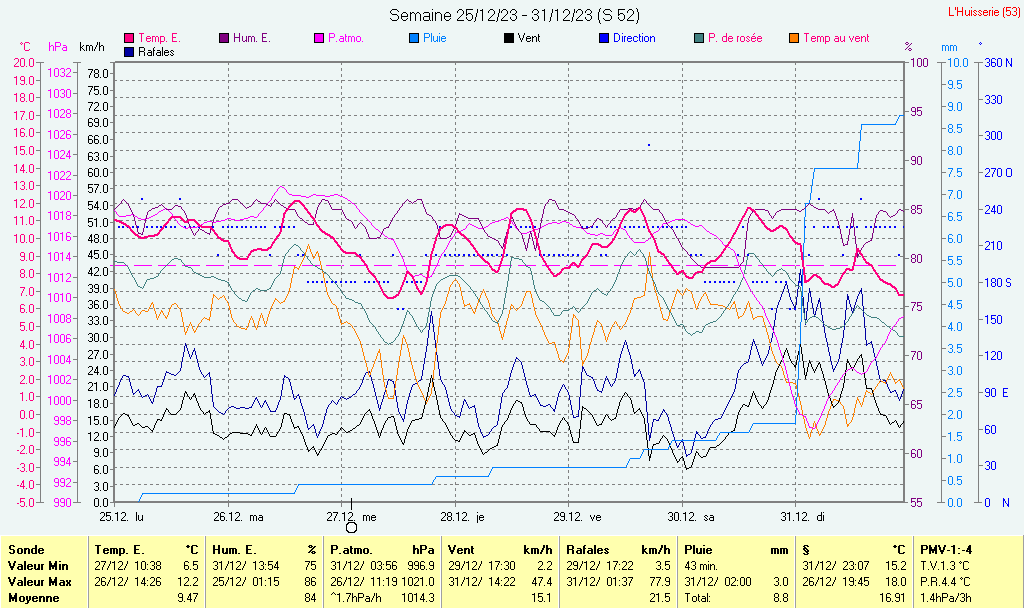Click the blue Pluie legend swatch
The height and width of the screenshot is (608, 1024).
(x=414, y=39)
